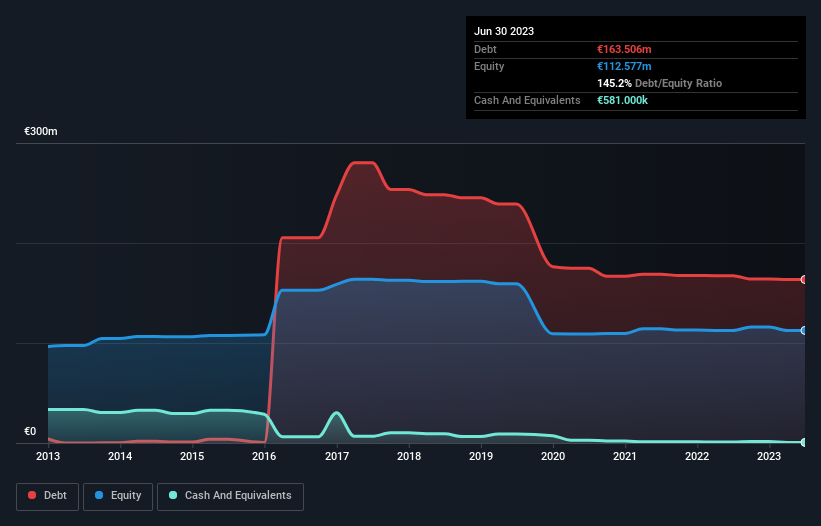821x526 pixels.
Task: Select the 2016 x-axis label
Action: coord(264,456)
